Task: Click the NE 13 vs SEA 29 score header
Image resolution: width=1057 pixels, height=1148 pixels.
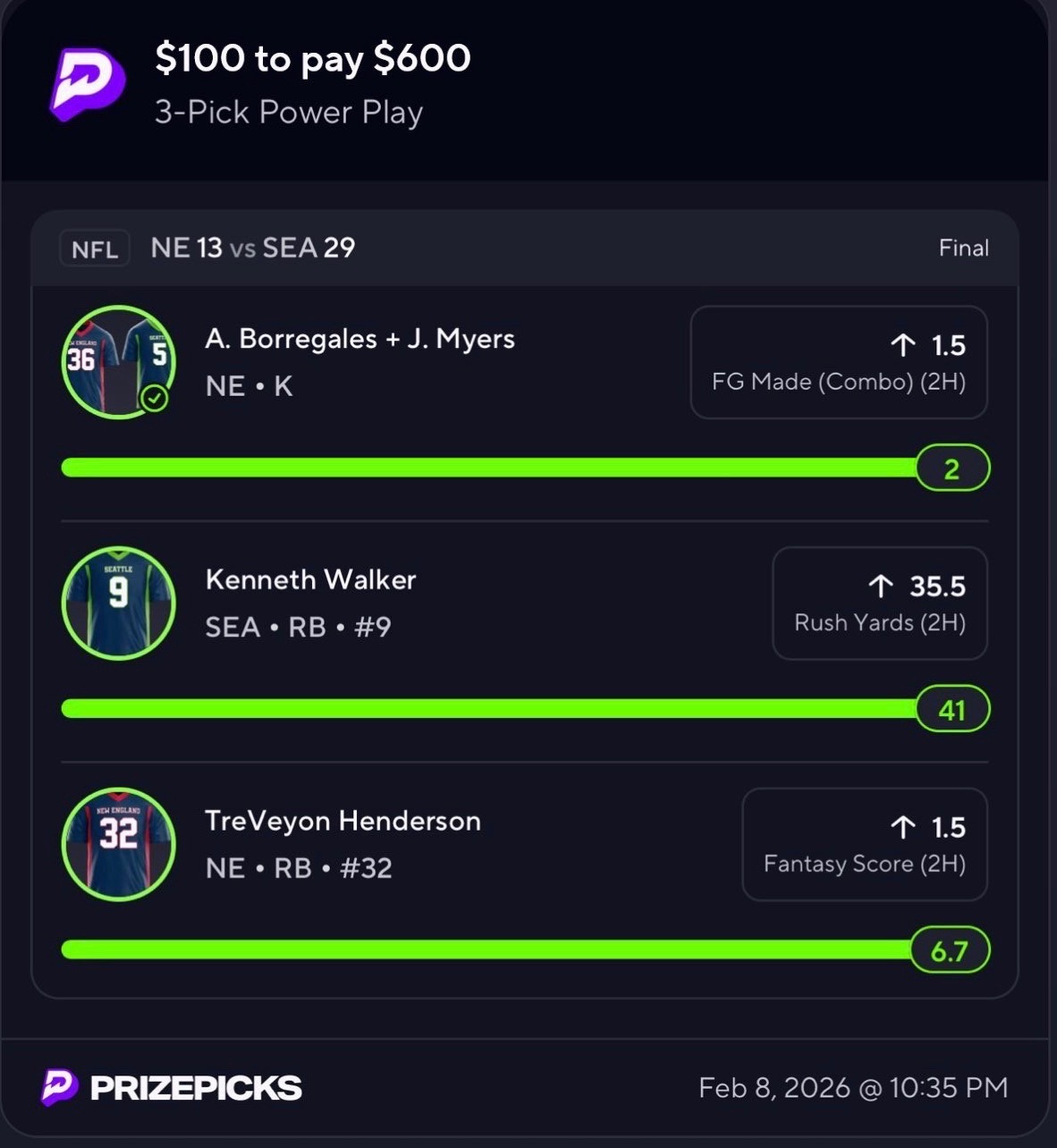Action: (x=253, y=248)
